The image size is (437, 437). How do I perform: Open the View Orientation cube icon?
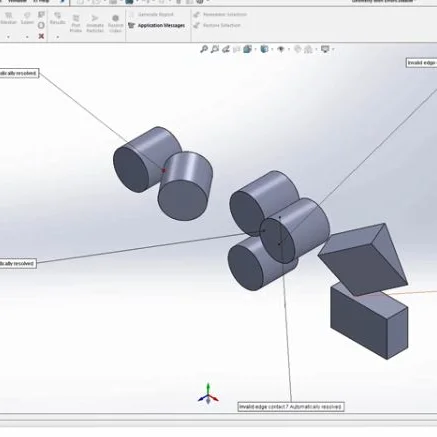[247, 49]
